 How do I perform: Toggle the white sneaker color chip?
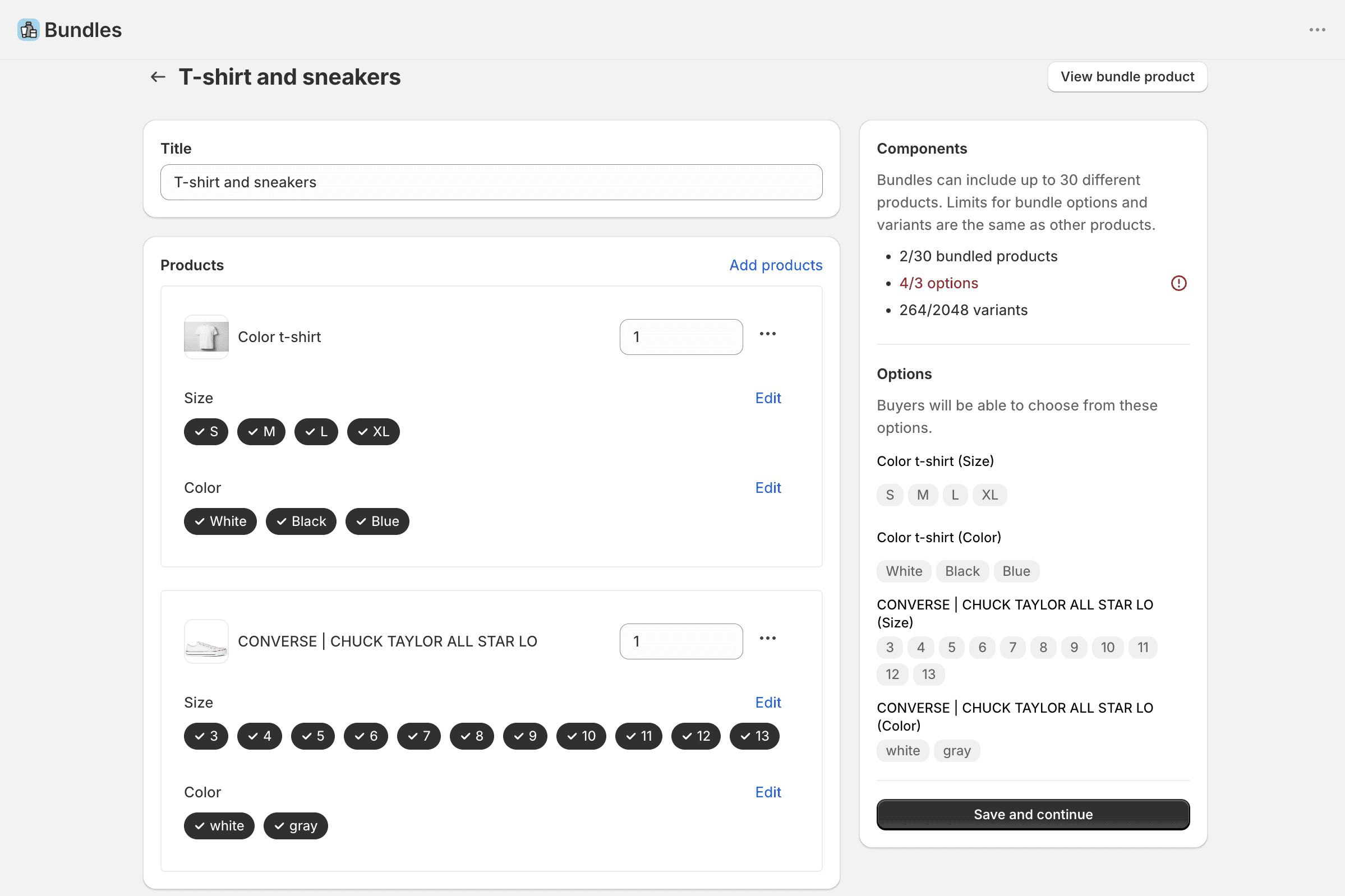(219, 826)
